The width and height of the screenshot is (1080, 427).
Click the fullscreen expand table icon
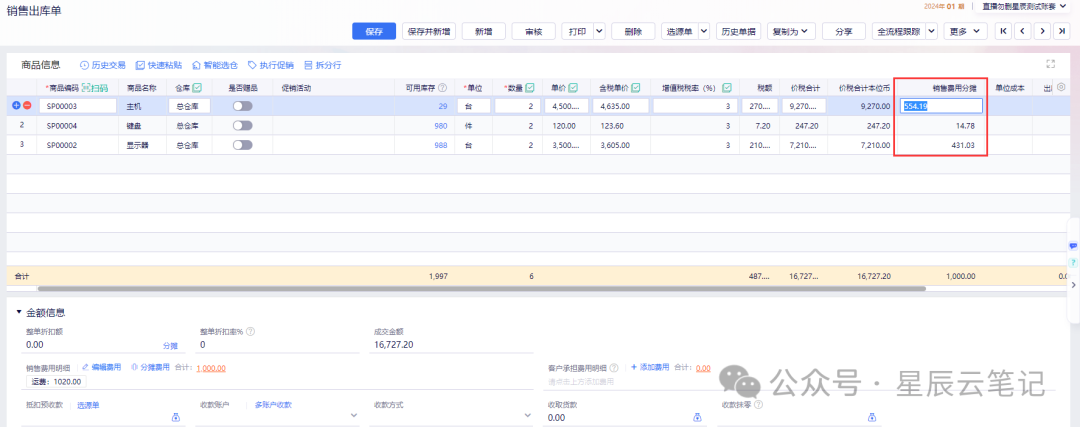pyautogui.click(x=1050, y=64)
